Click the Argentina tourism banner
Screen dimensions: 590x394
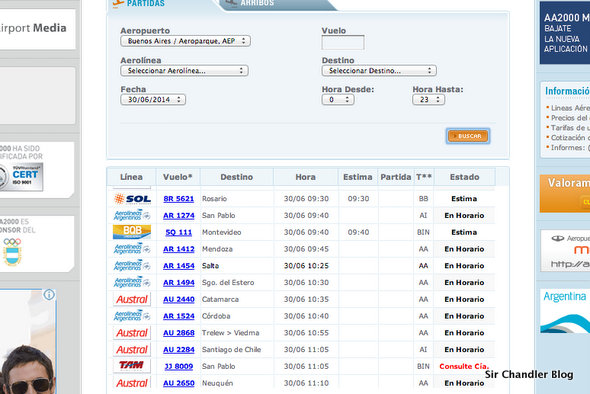coord(565,311)
